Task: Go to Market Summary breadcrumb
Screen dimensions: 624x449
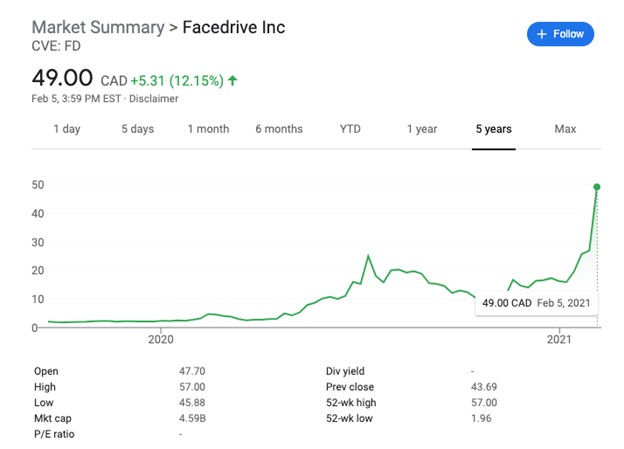Action: pyautogui.click(x=98, y=27)
